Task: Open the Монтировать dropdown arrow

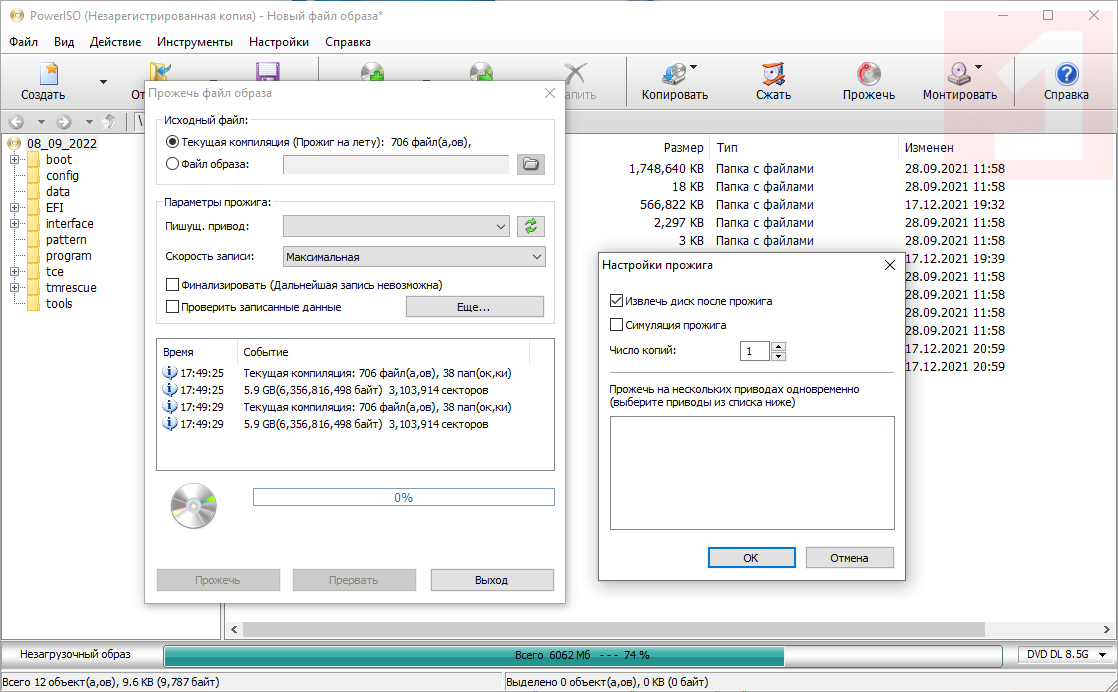Action: [x=978, y=67]
